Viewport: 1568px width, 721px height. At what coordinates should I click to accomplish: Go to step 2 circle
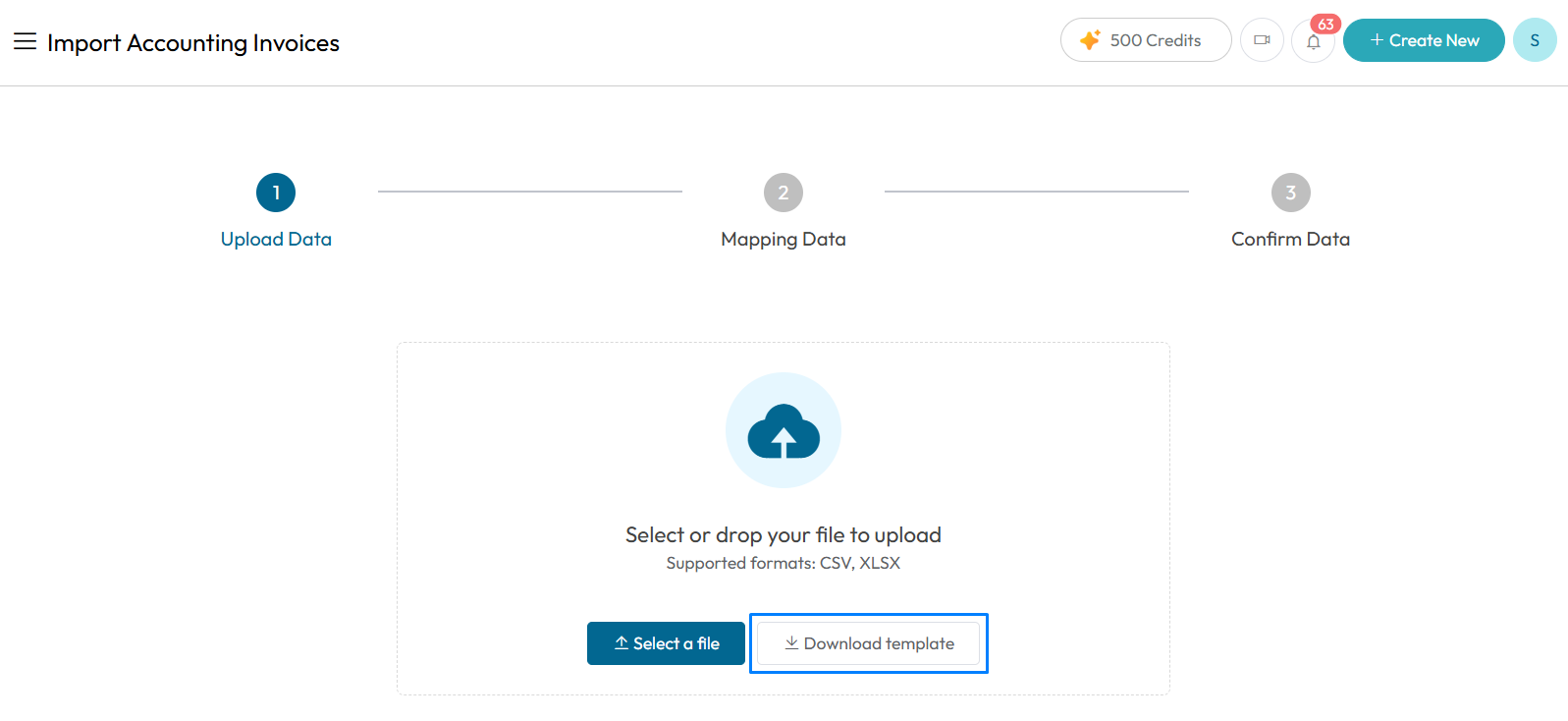784,193
